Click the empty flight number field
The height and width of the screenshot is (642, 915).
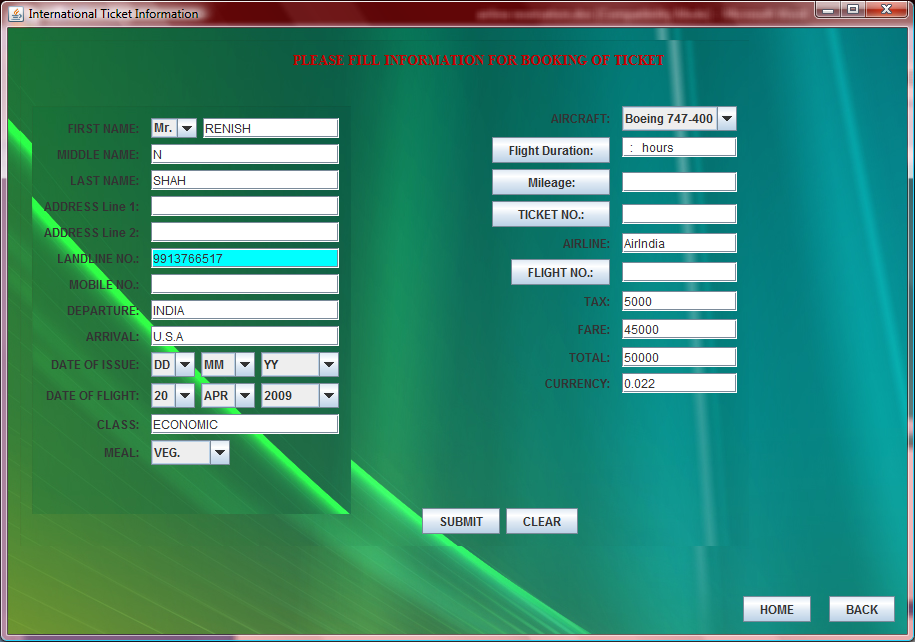tap(679, 272)
